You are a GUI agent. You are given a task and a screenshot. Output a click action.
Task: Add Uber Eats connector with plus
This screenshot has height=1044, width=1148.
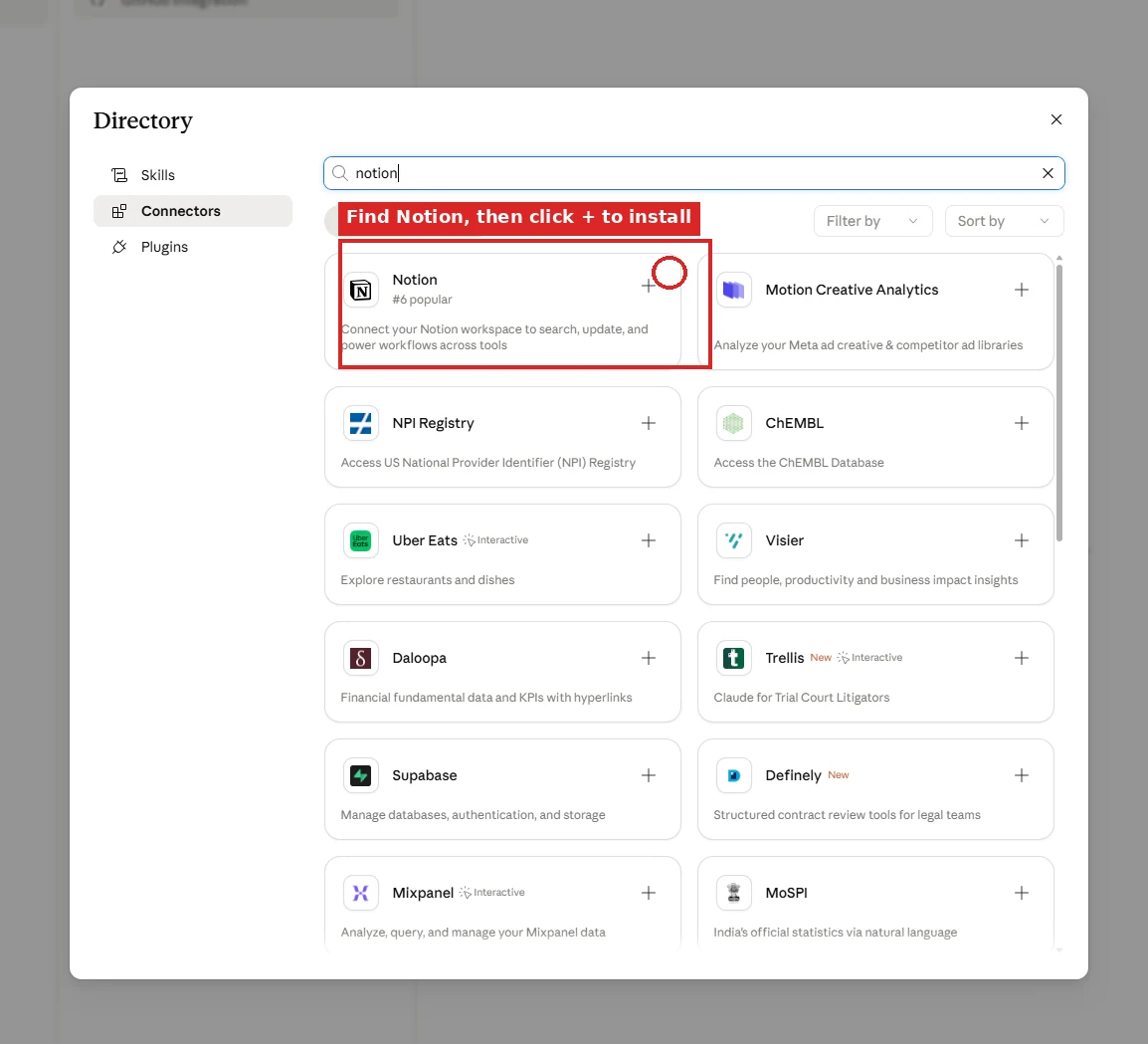[x=648, y=540]
